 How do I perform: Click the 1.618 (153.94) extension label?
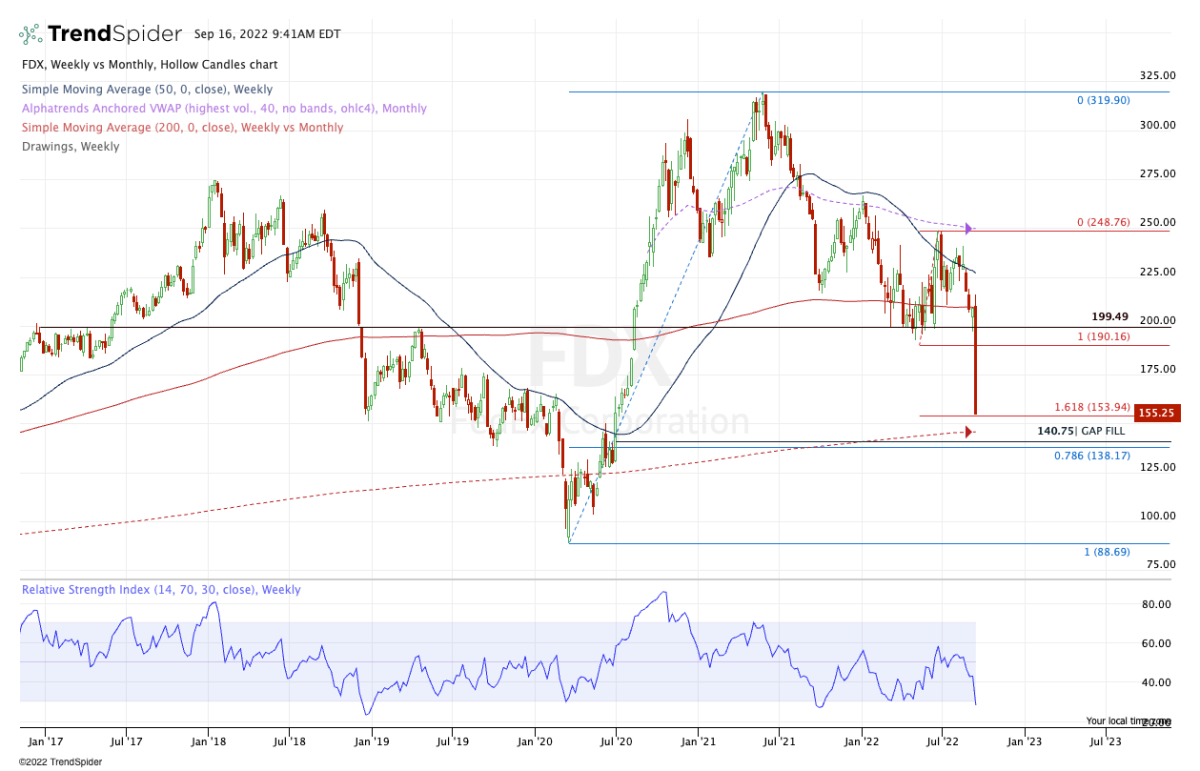[x=1092, y=407]
